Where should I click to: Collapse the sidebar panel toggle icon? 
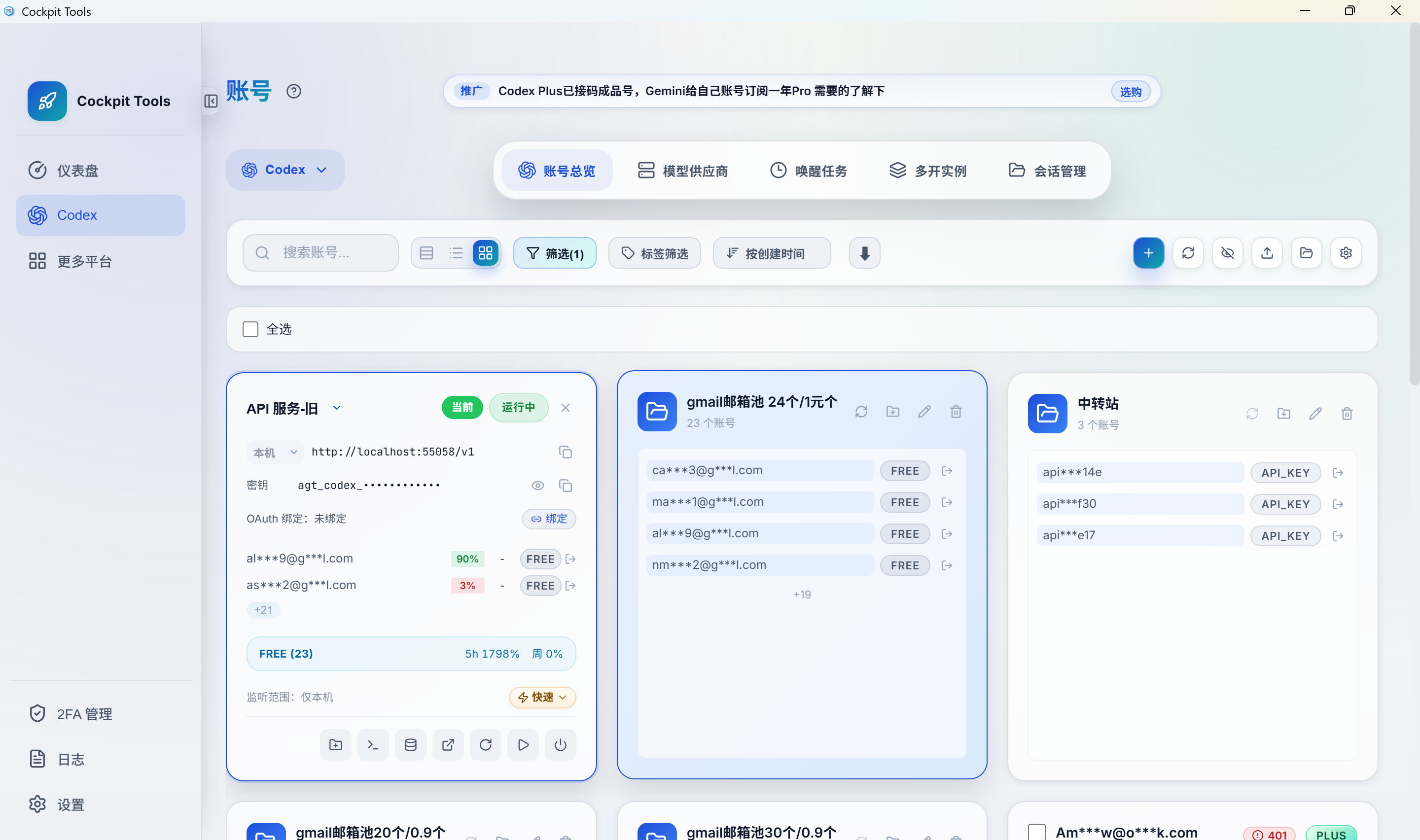(211, 101)
